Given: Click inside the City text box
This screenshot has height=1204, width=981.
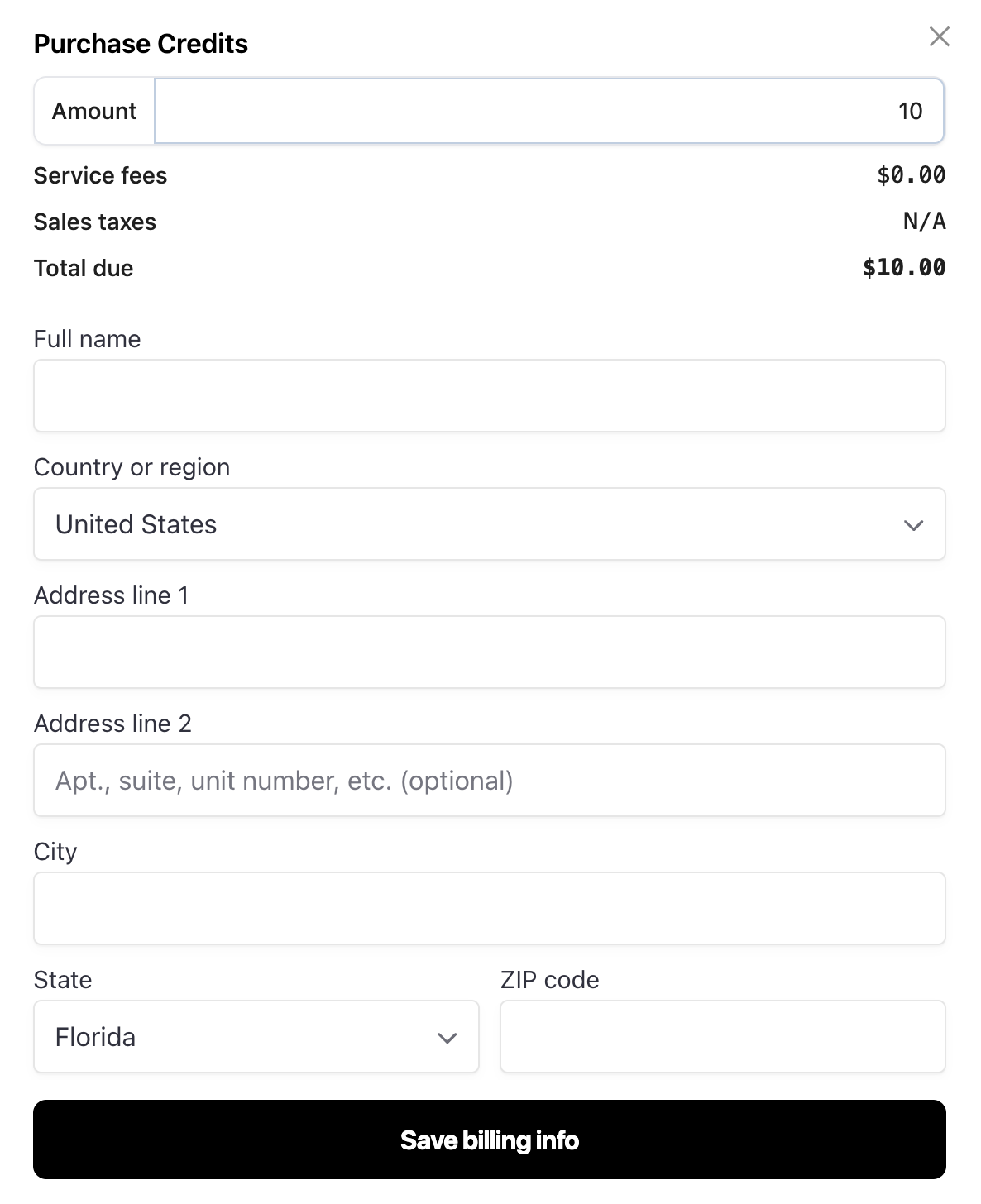Looking at the screenshot, I should click(490, 908).
